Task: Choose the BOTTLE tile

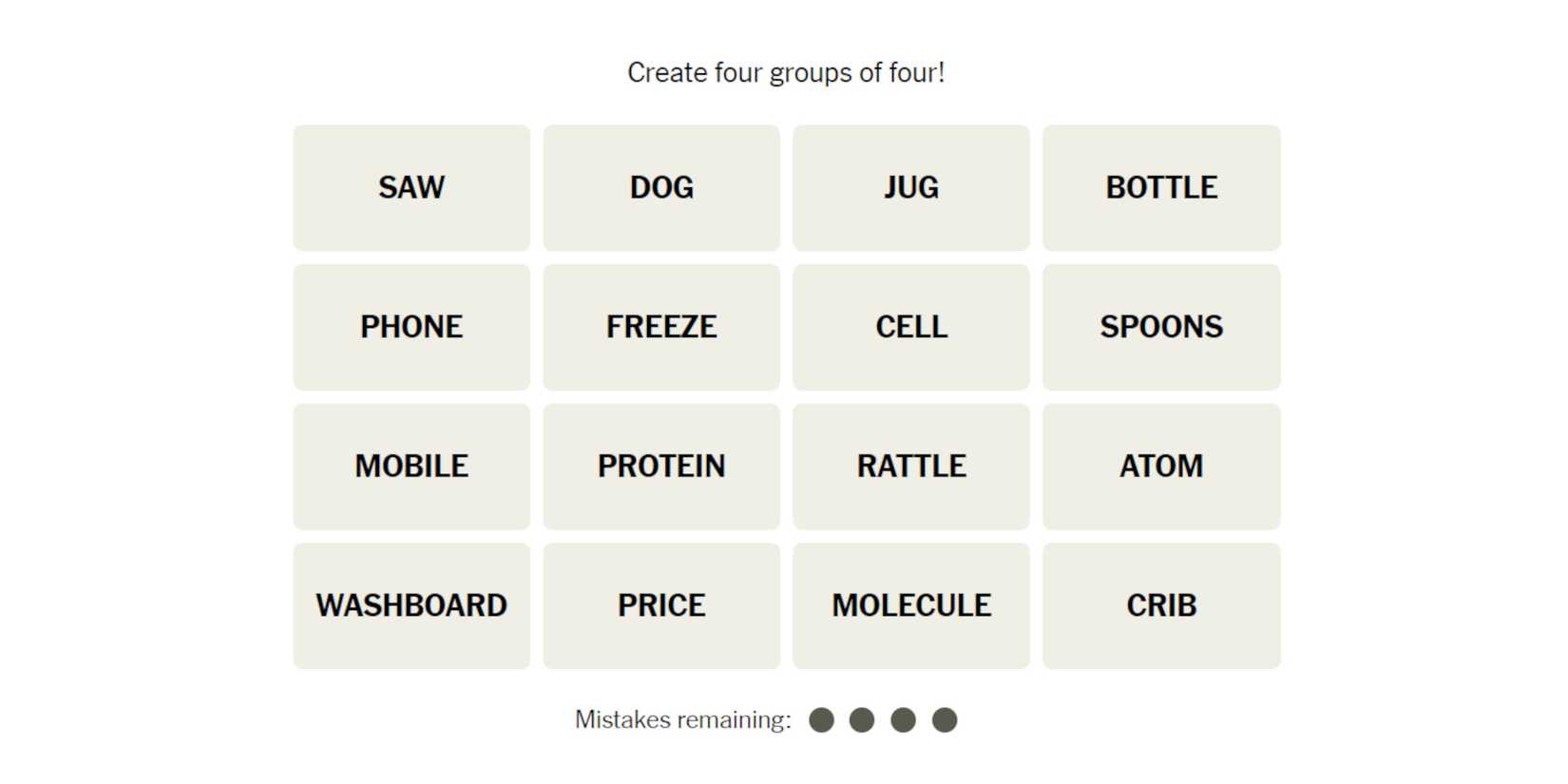Action: pyautogui.click(x=1161, y=187)
